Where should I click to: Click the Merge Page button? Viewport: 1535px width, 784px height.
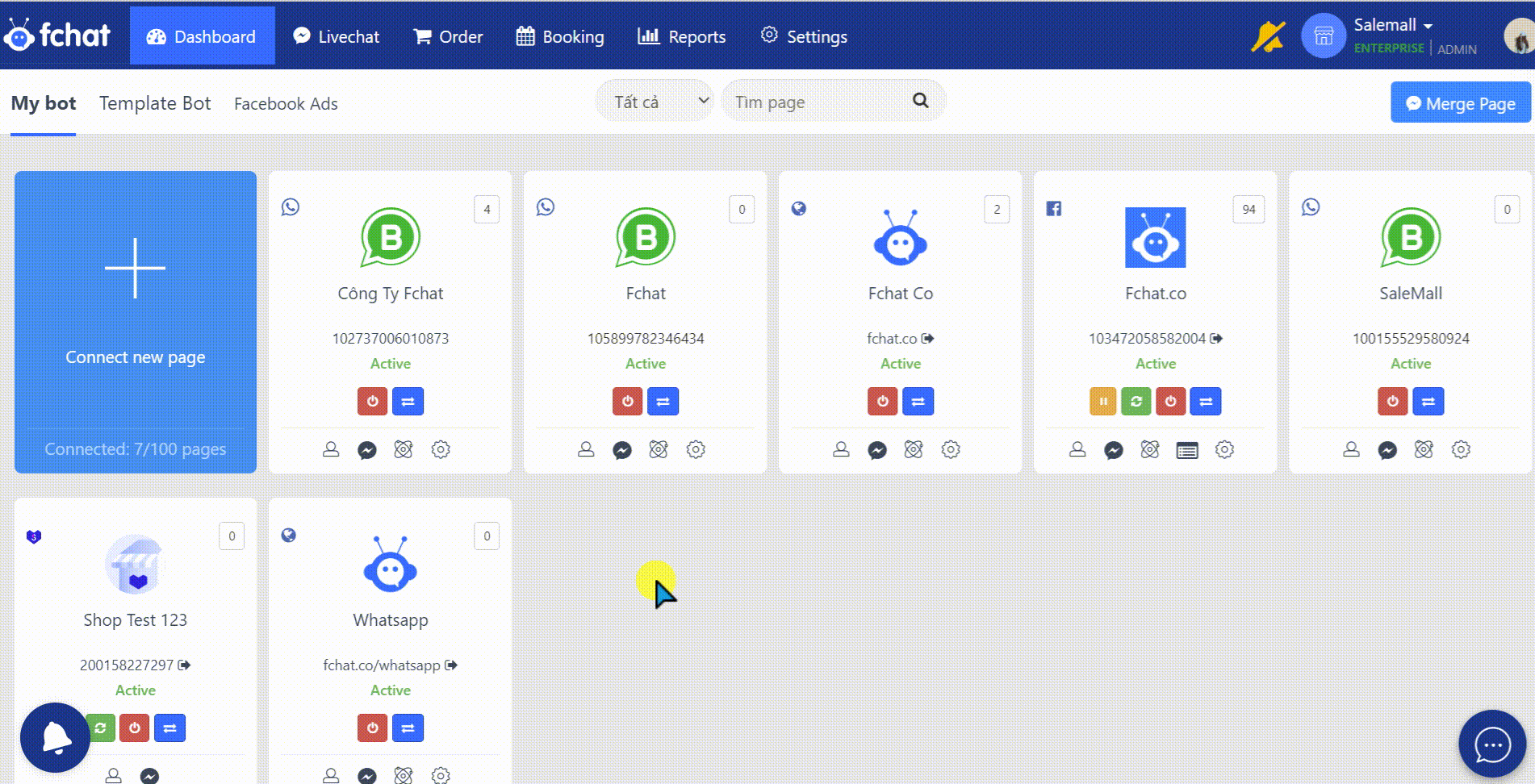(x=1460, y=103)
